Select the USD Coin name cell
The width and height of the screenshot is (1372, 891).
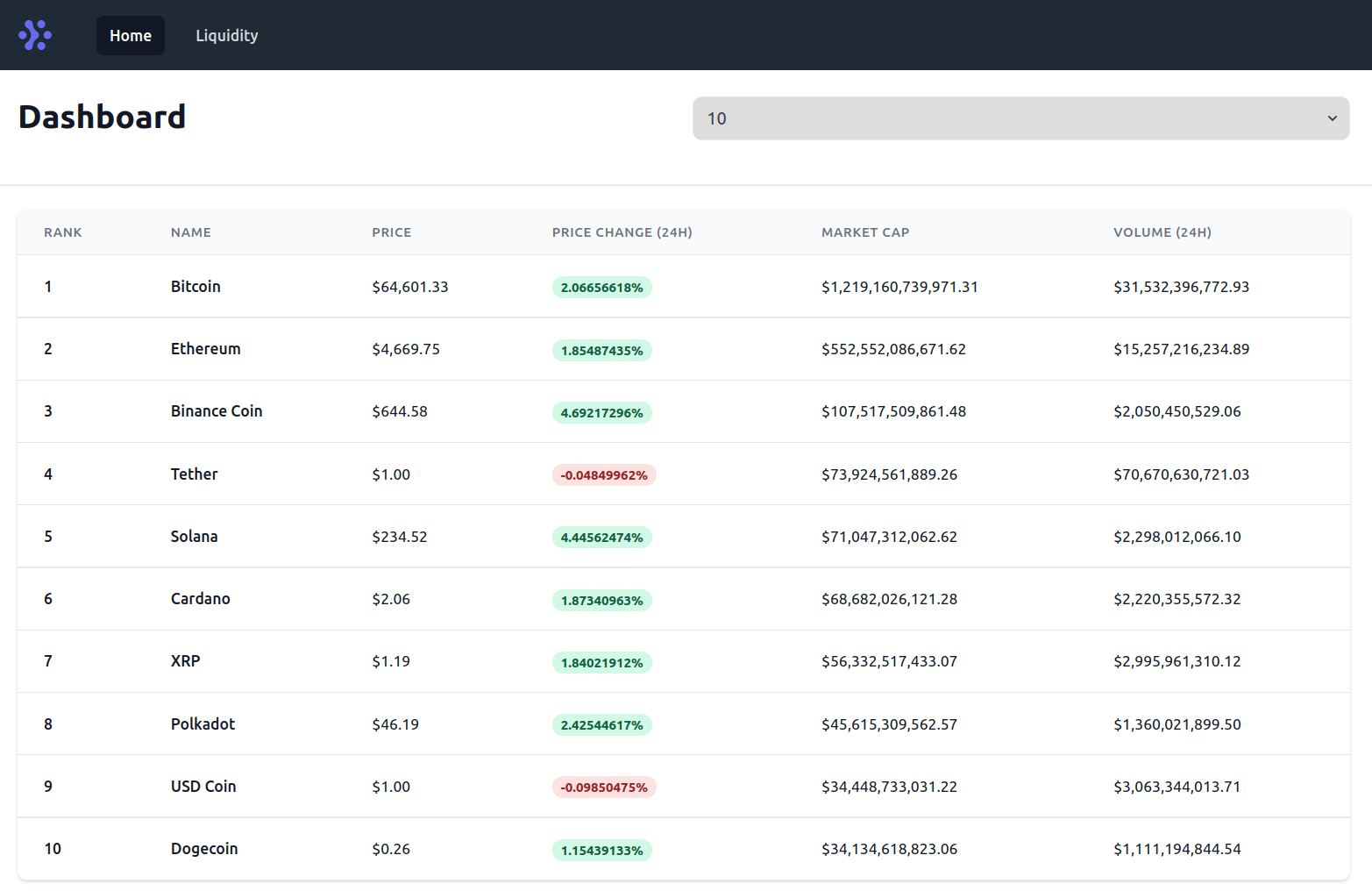tap(203, 787)
